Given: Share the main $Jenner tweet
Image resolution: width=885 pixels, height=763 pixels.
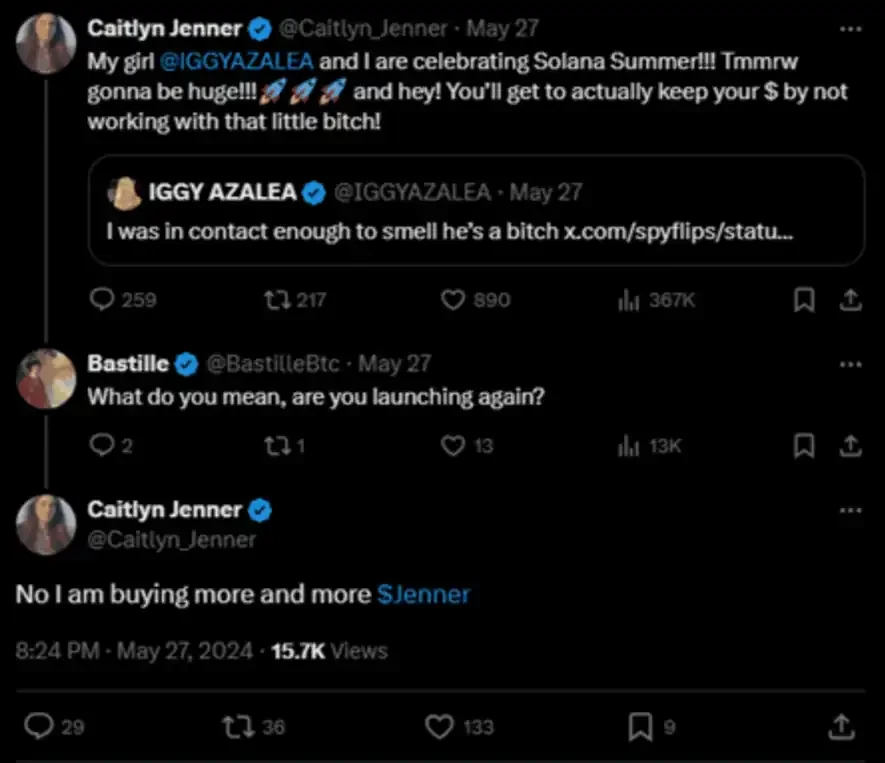Looking at the screenshot, I should 842,725.
